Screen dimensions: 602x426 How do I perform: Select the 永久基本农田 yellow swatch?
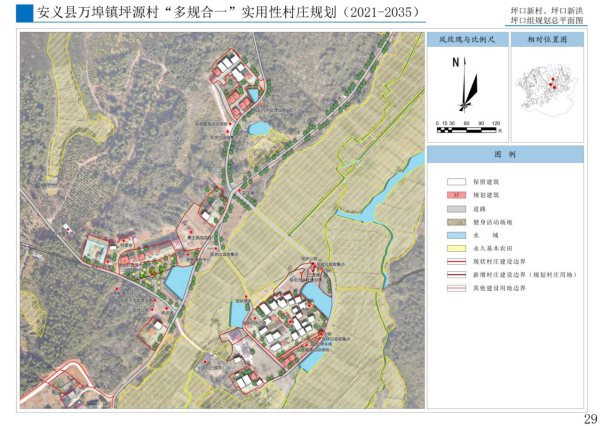pos(455,247)
